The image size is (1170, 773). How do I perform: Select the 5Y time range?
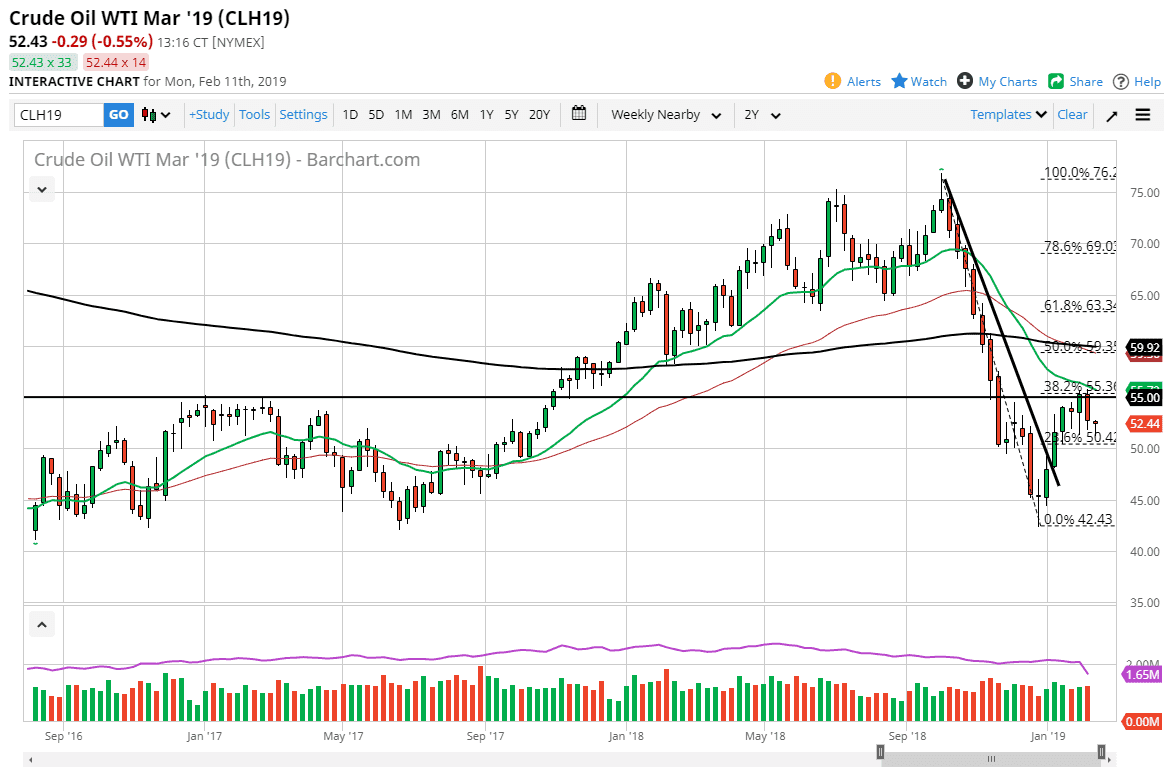(x=511, y=115)
